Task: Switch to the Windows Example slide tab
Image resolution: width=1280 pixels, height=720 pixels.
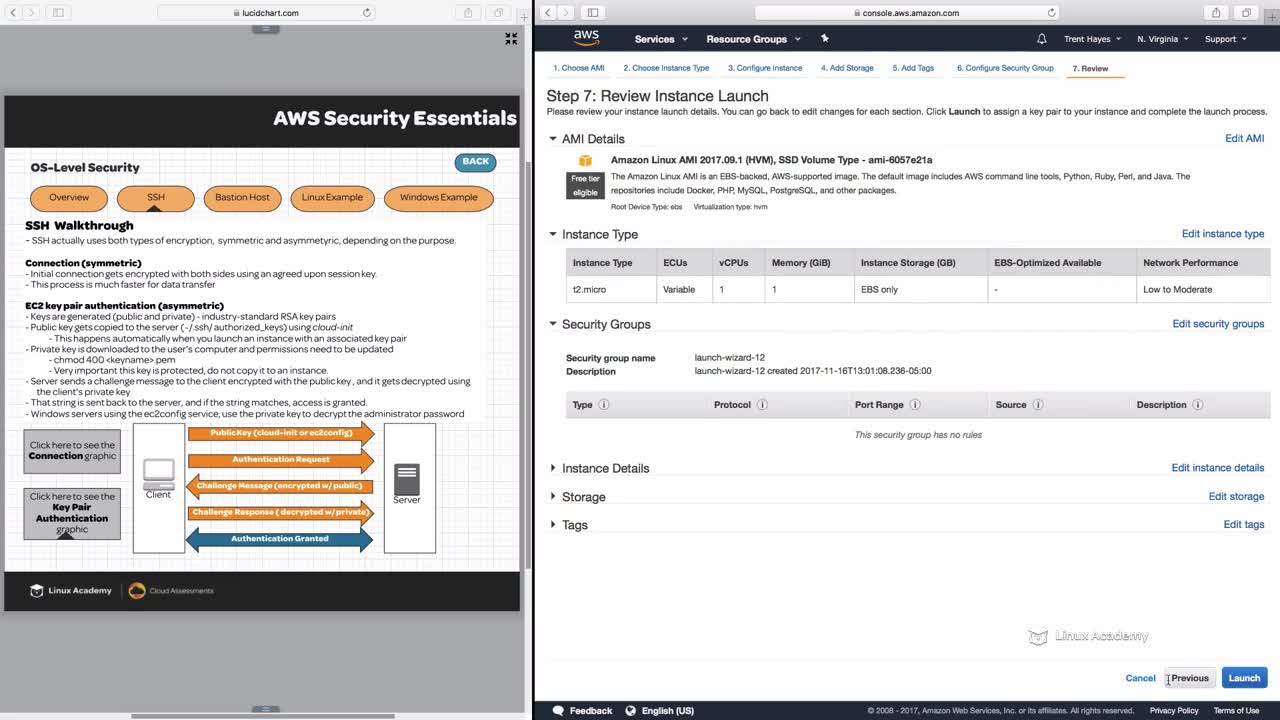Action: tap(439, 197)
